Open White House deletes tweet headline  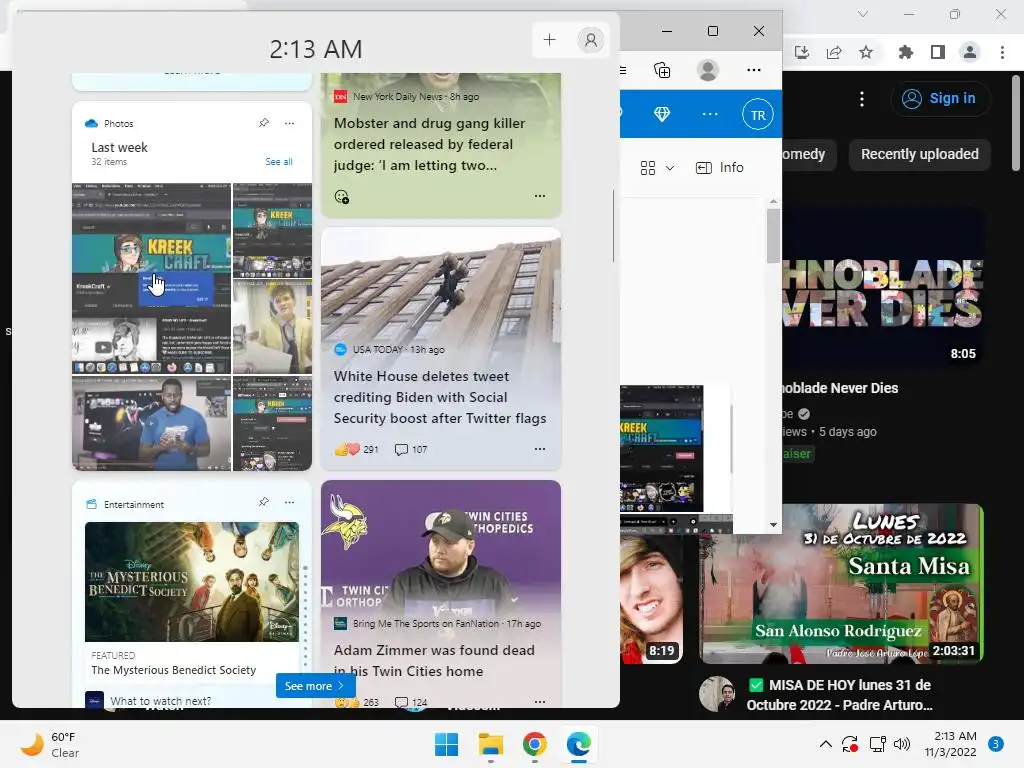pos(440,397)
